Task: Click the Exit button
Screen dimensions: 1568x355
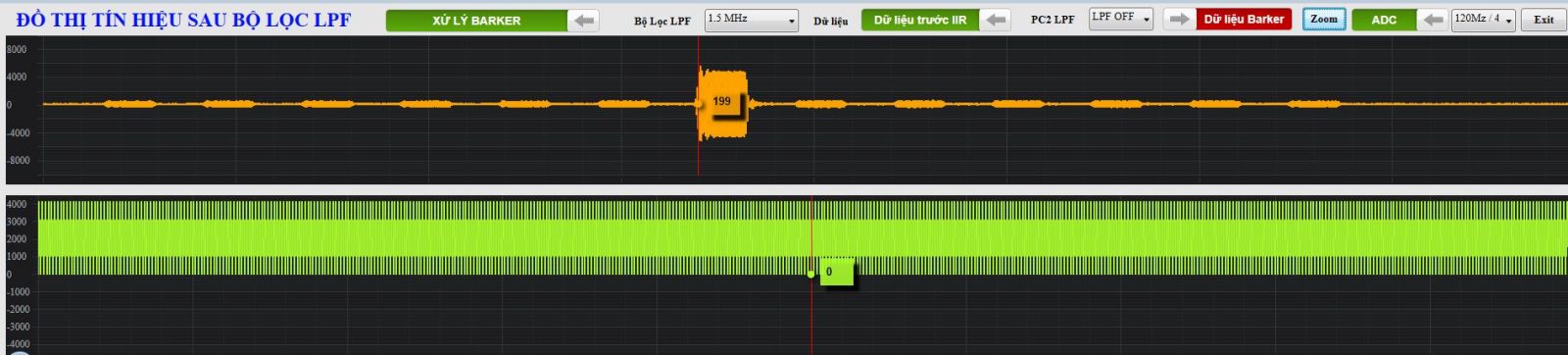Action: 1543,20
